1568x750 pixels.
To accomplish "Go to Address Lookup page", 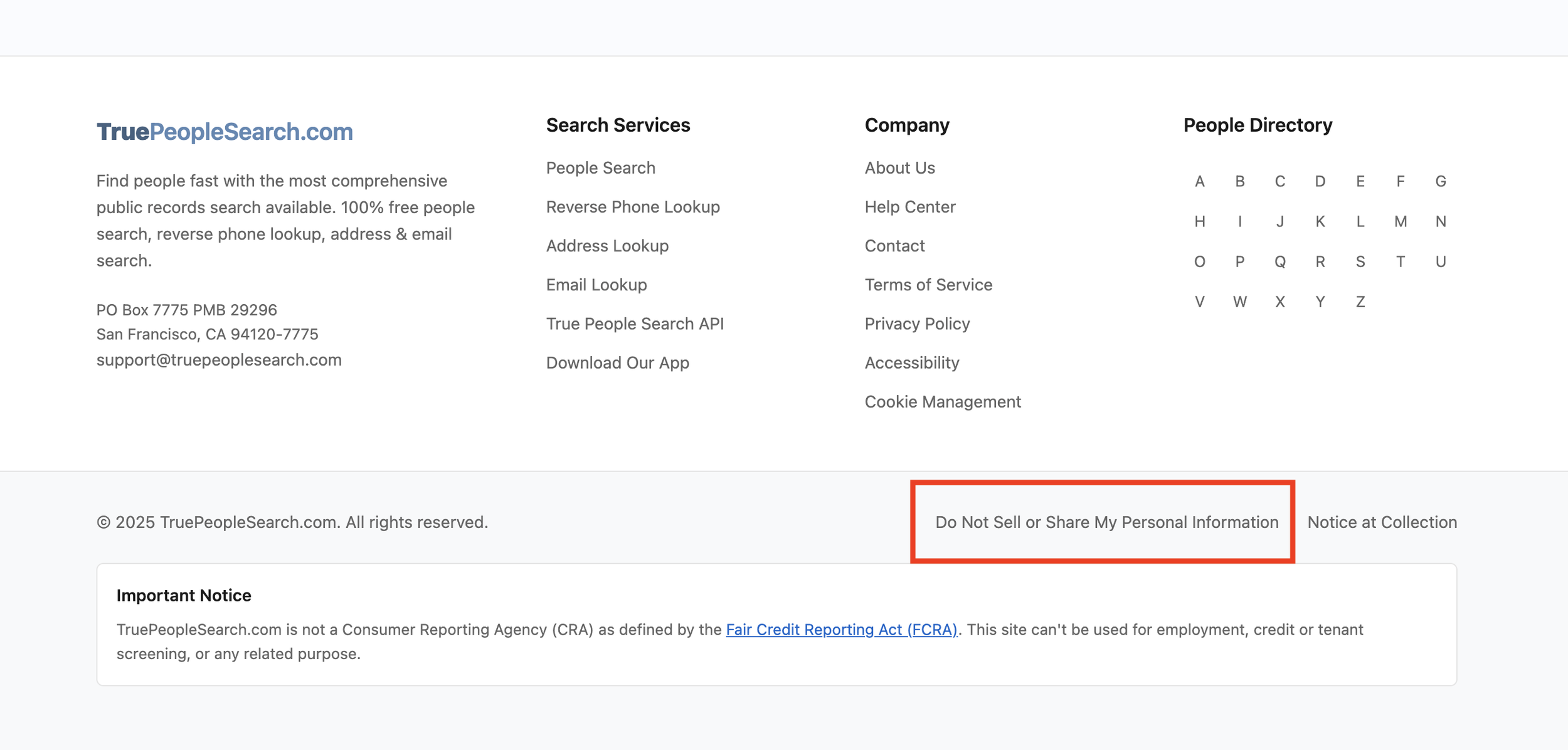I will pos(607,246).
